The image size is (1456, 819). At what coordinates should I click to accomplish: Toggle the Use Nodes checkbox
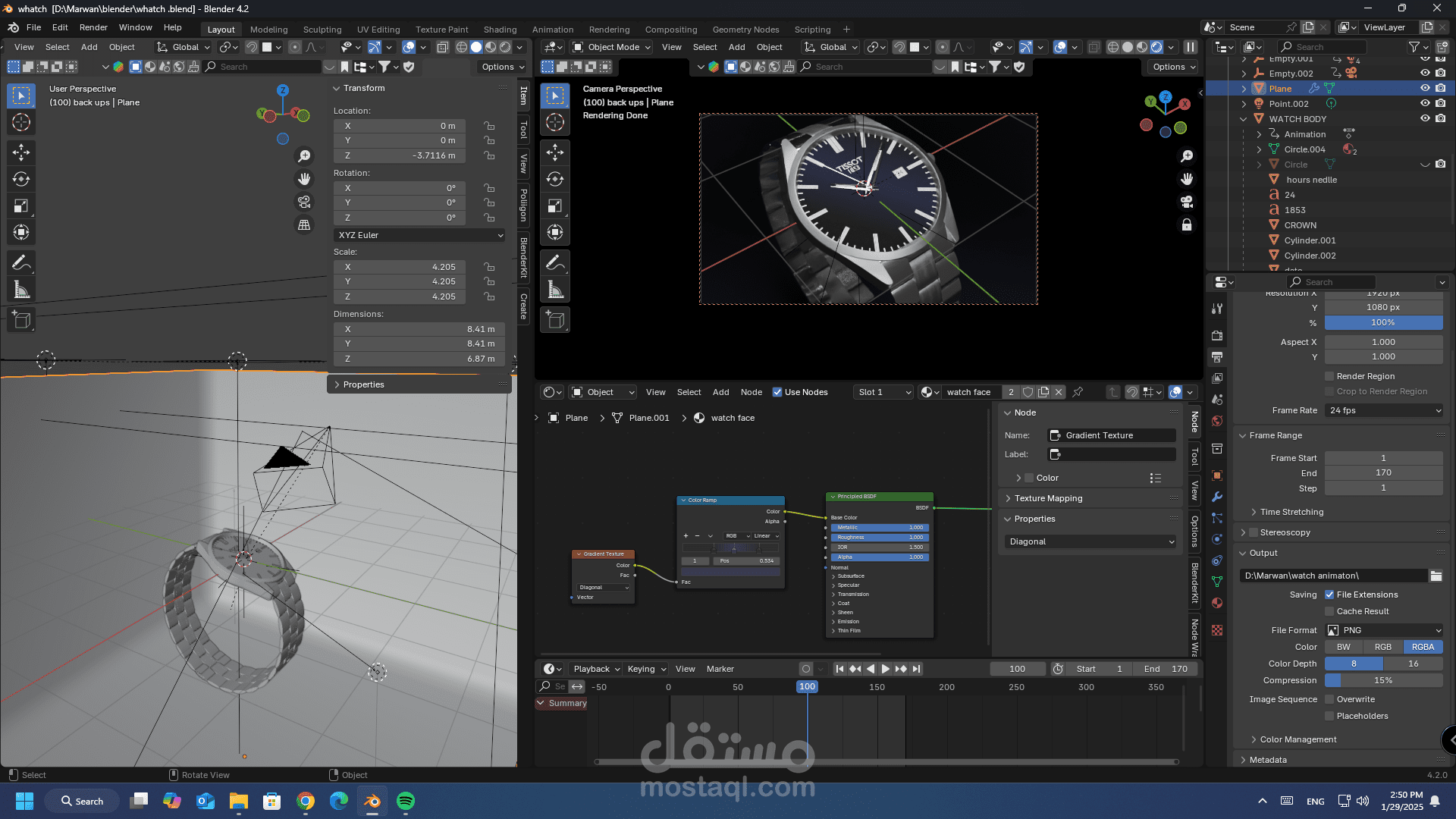pos(777,392)
